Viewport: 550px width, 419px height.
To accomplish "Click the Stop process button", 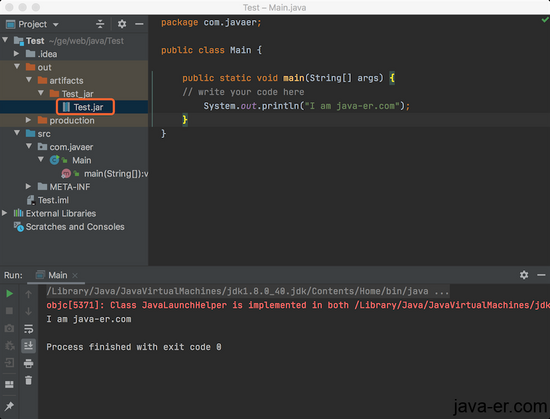I will [x=9, y=311].
